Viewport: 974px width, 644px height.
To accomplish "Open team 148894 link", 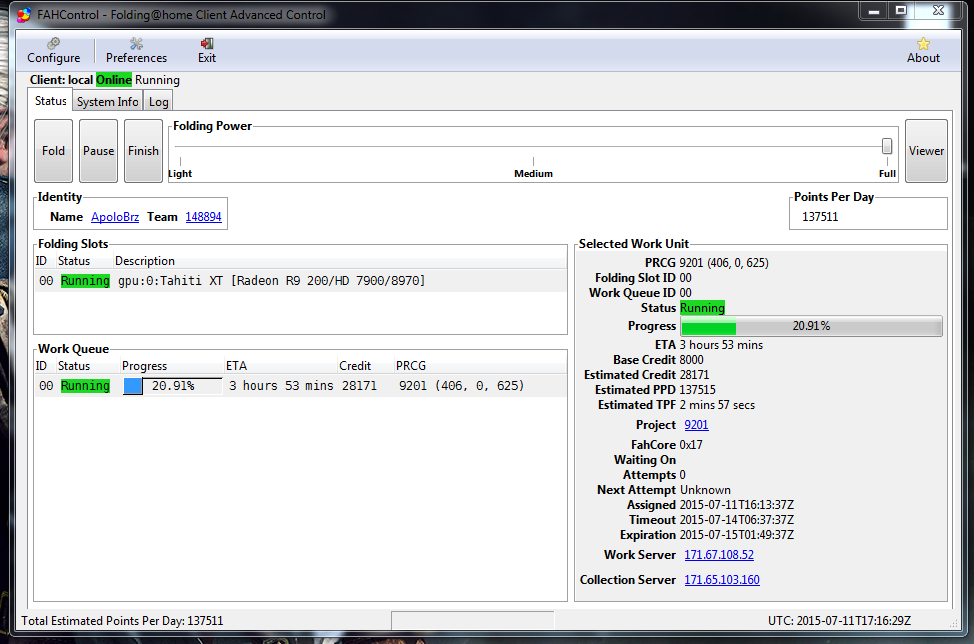I will [x=203, y=217].
